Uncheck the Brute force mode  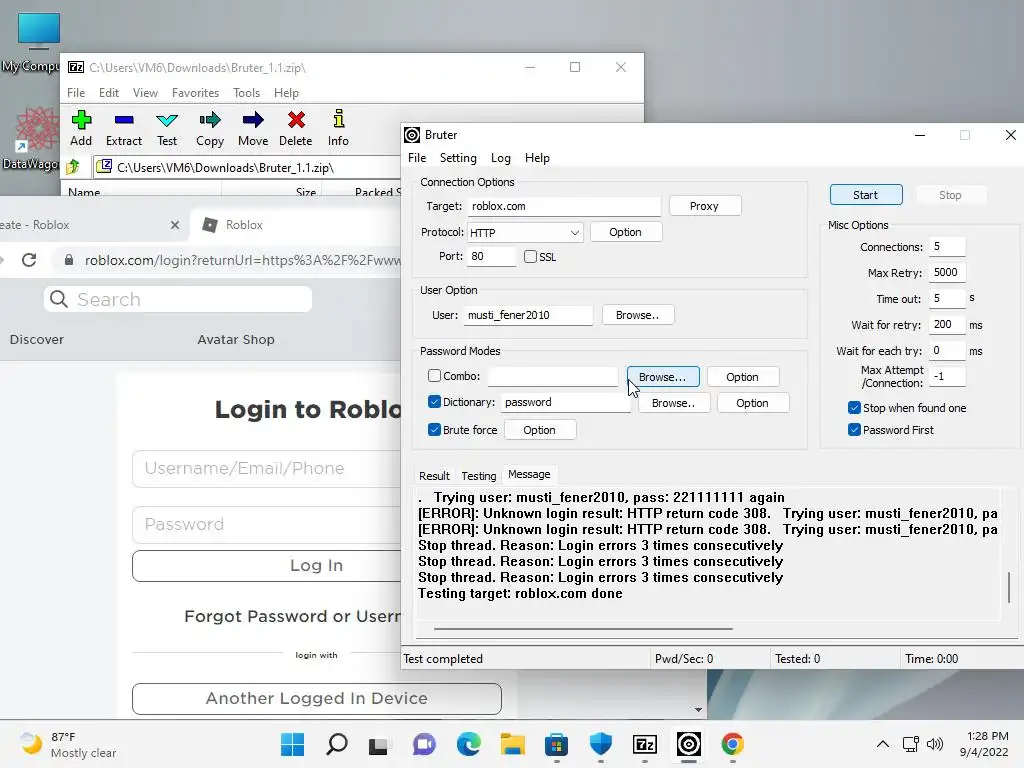click(x=434, y=430)
